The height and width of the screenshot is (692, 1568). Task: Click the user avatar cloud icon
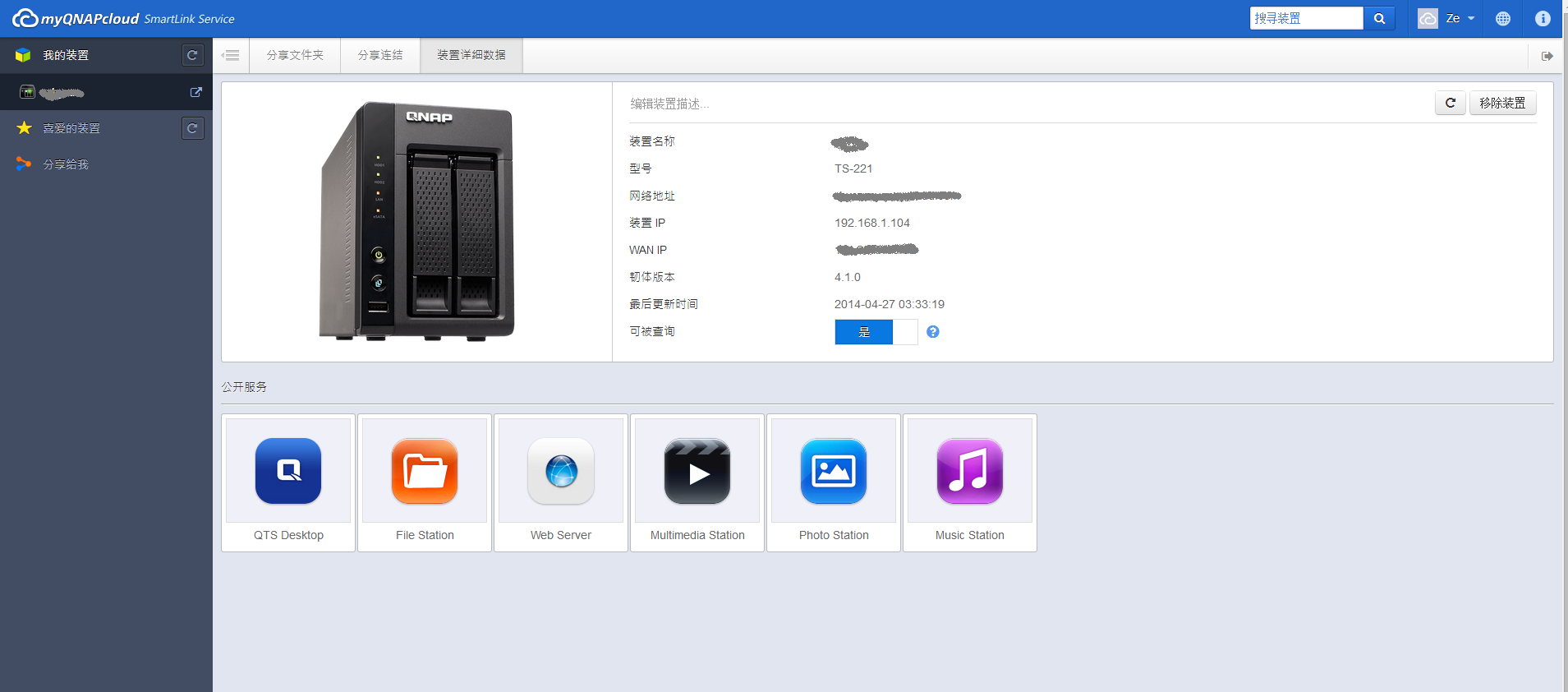point(1428,18)
